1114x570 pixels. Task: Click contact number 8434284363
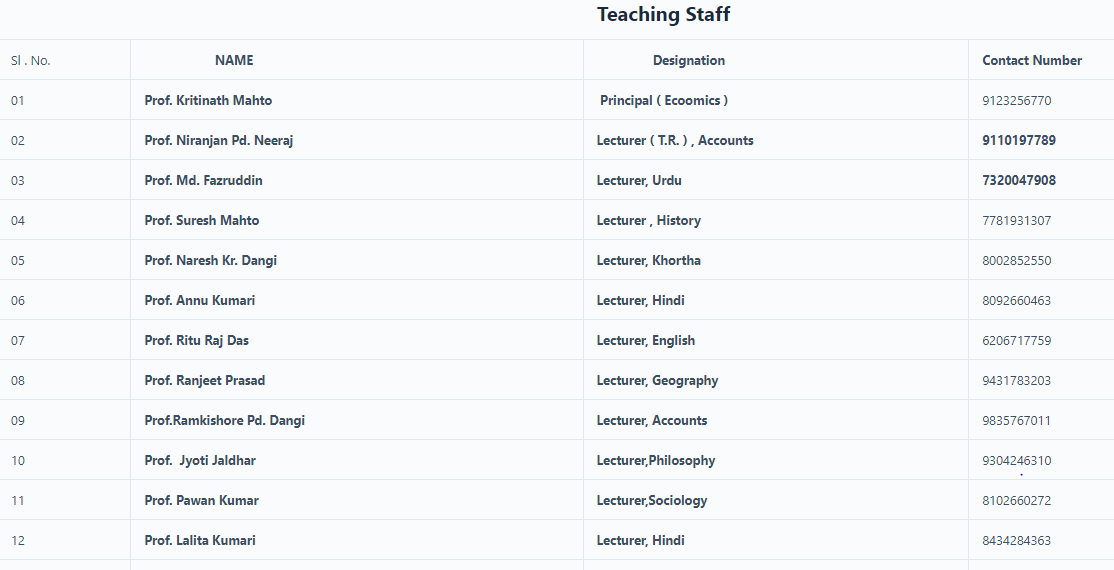point(1017,540)
